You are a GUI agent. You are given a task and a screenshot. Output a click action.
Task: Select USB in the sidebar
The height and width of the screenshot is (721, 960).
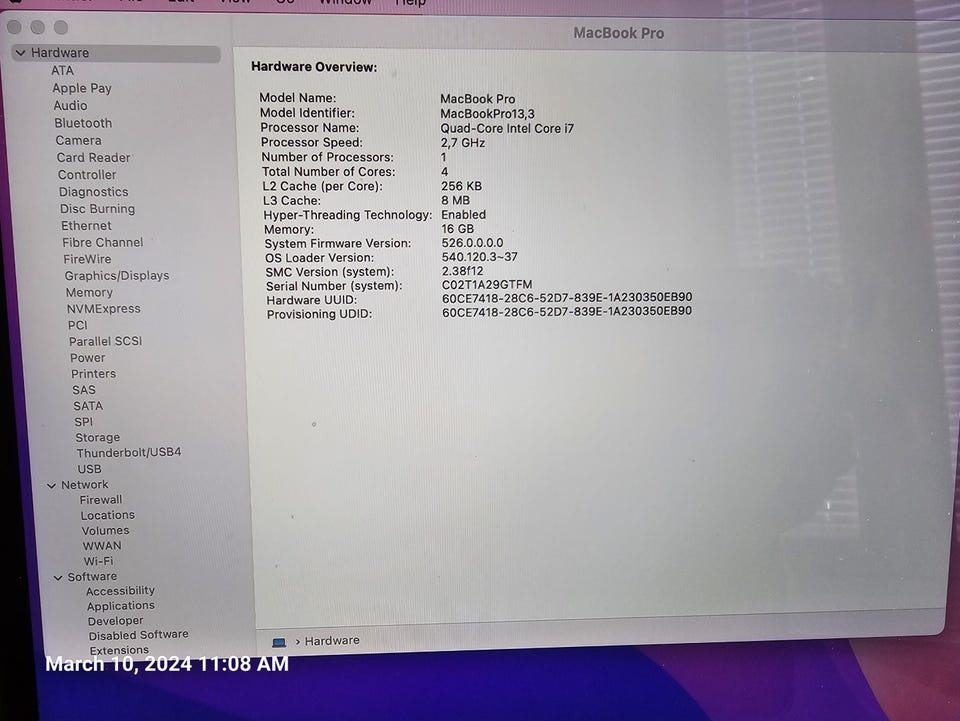[89, 469]
